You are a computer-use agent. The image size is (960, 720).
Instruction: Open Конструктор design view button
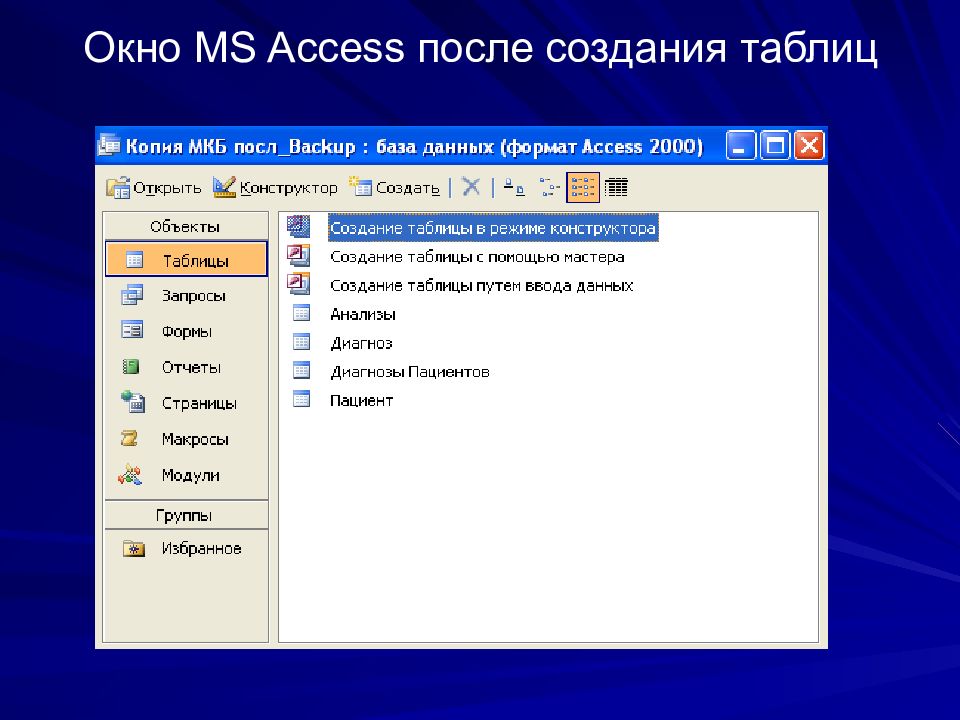coord(275,187)
